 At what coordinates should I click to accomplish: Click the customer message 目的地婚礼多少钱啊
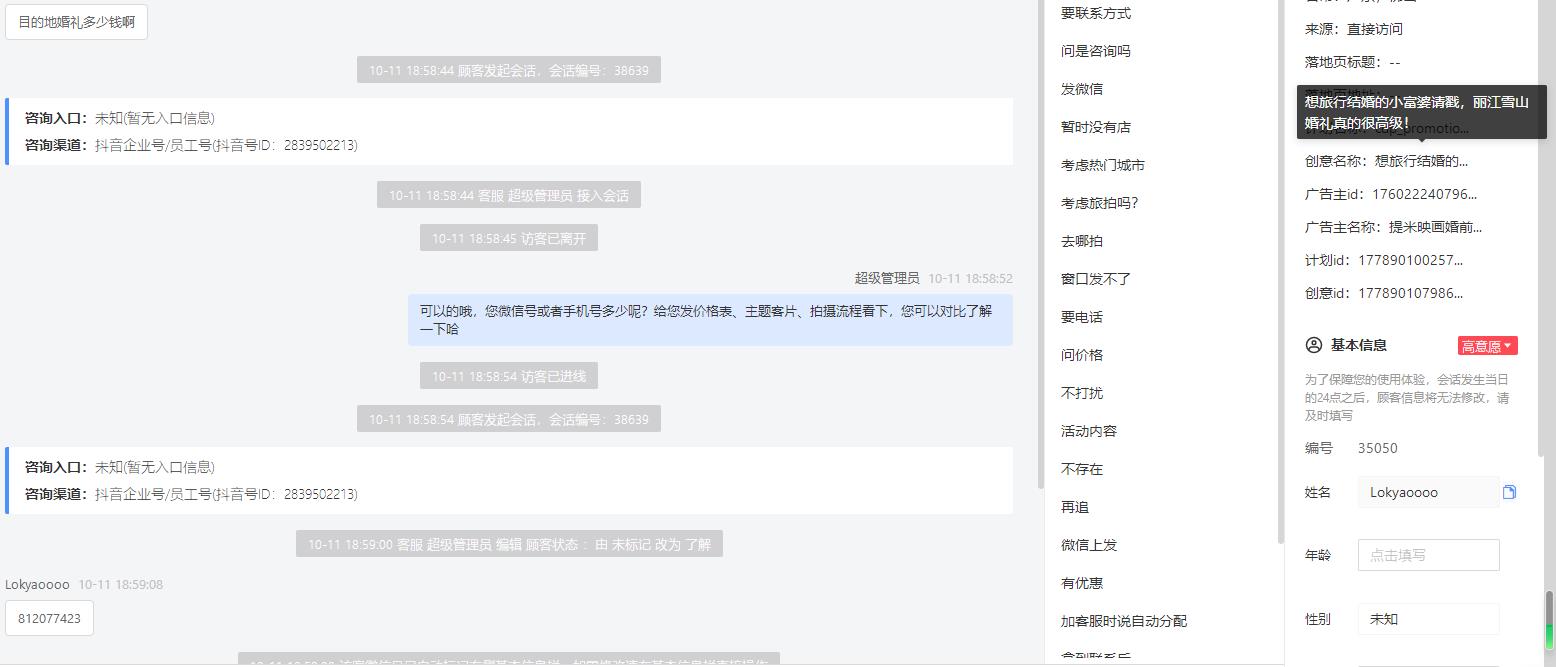point(77,22)
